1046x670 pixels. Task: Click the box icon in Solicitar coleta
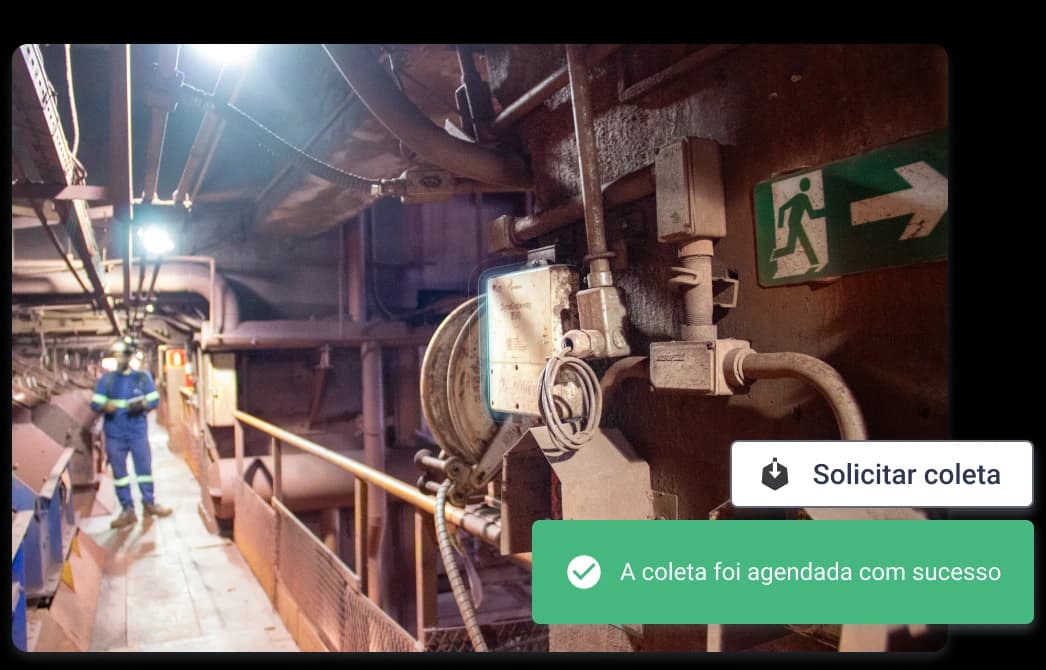point(774,474)
